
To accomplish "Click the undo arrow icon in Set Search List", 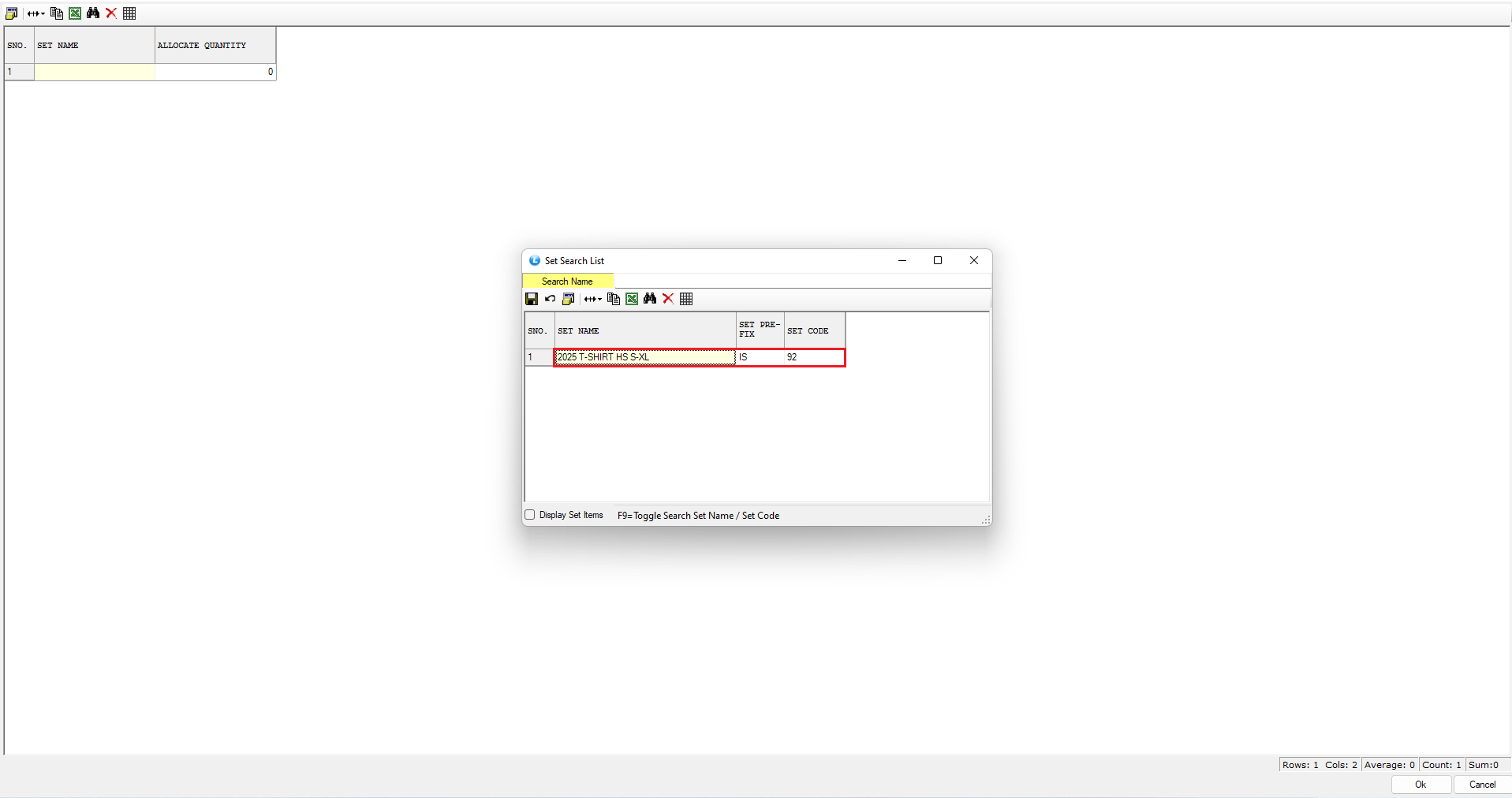I will [550, 299].
